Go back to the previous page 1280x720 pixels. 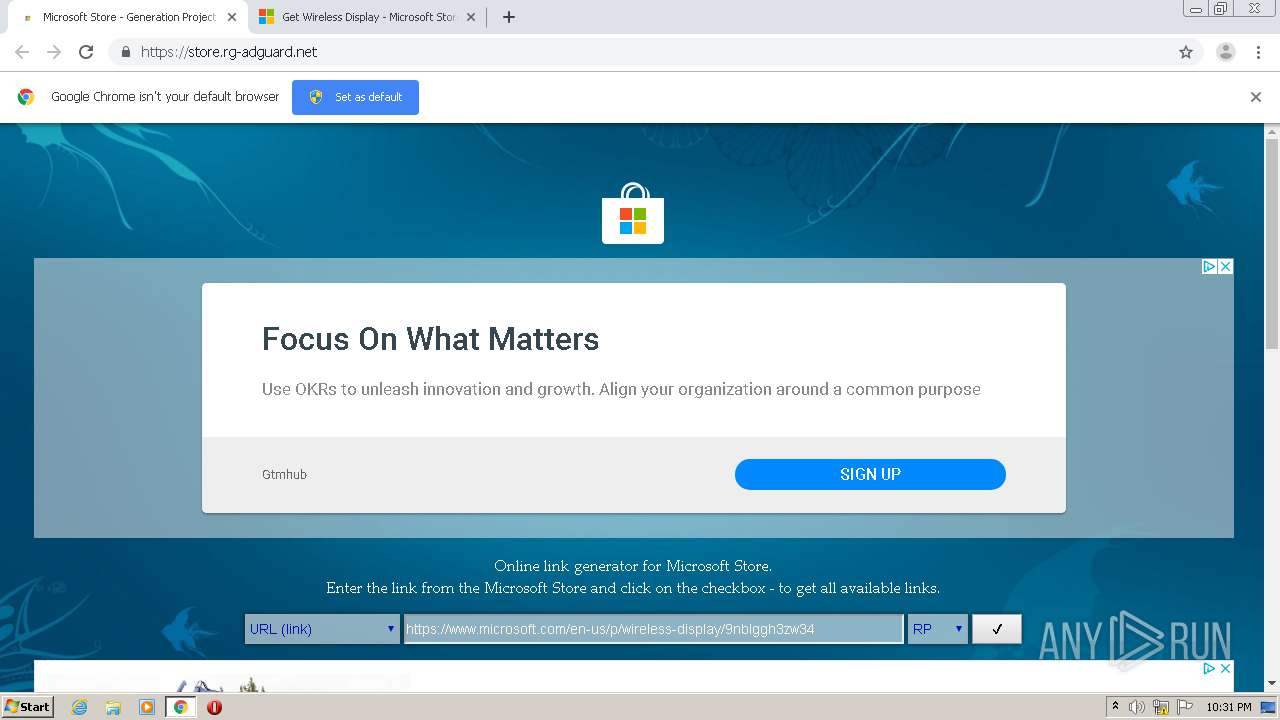[x=22, y=52]
